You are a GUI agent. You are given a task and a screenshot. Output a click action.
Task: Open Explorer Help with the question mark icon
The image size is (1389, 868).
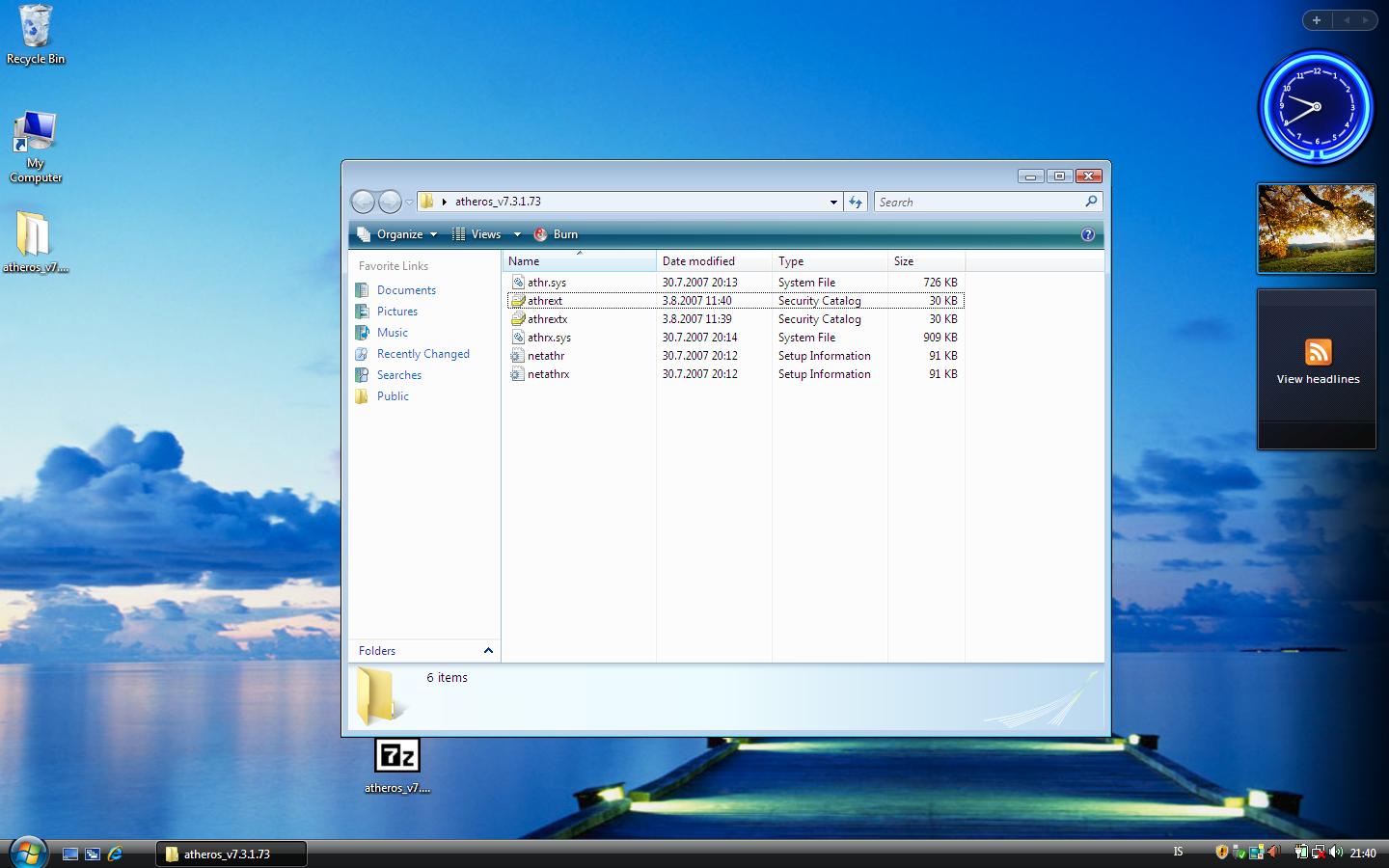coord(1088,234)
